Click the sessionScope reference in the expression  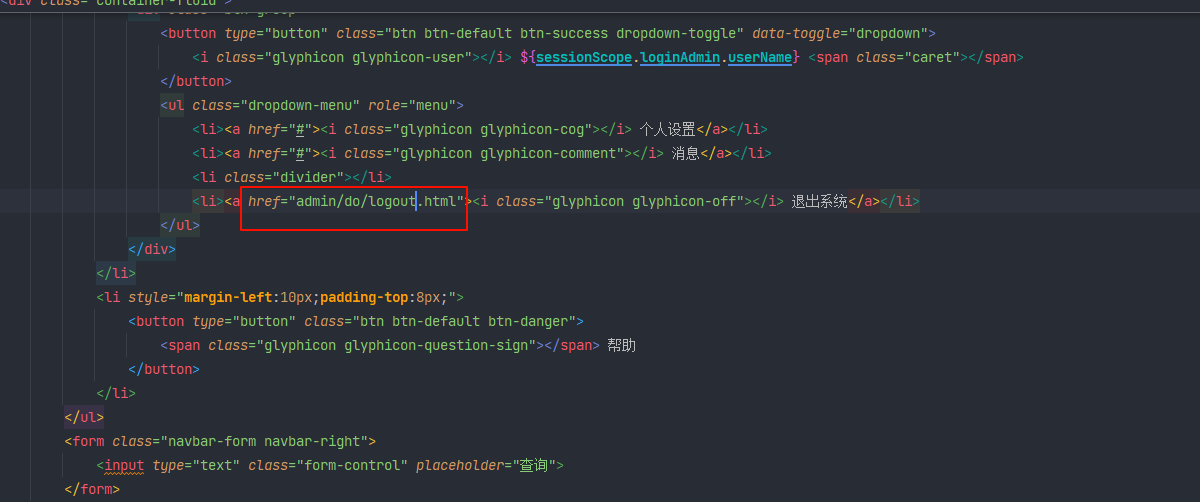584,57
